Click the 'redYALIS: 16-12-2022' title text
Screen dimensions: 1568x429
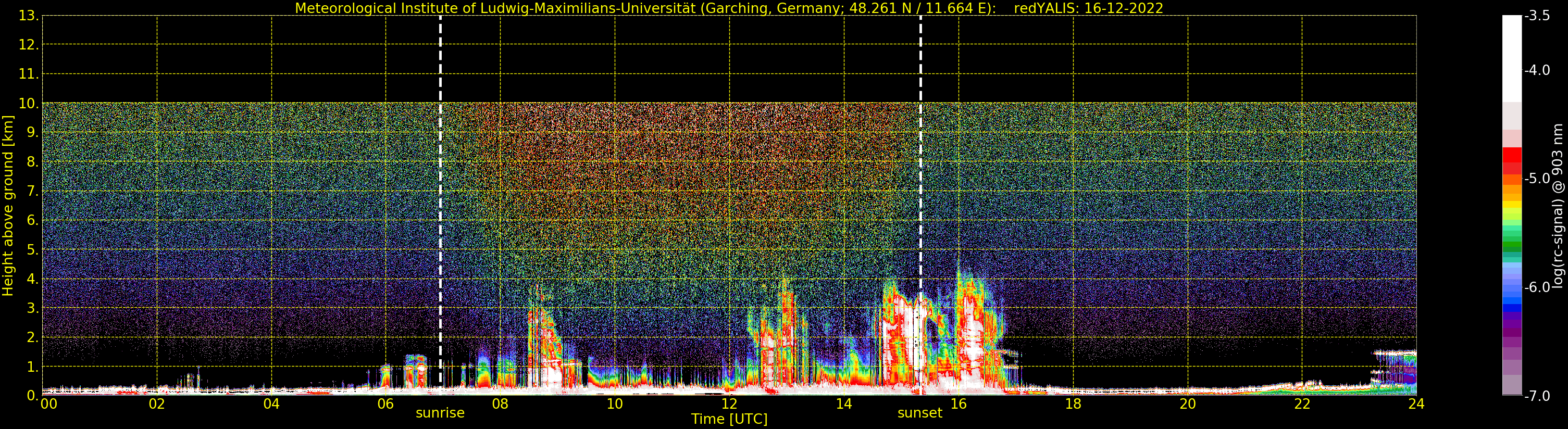pos(1088,8)
